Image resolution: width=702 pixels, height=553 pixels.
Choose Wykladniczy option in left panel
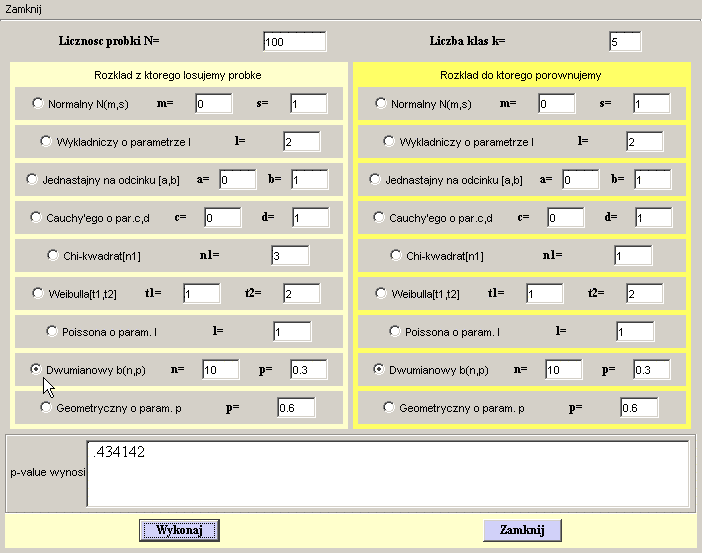pos(45,141)
